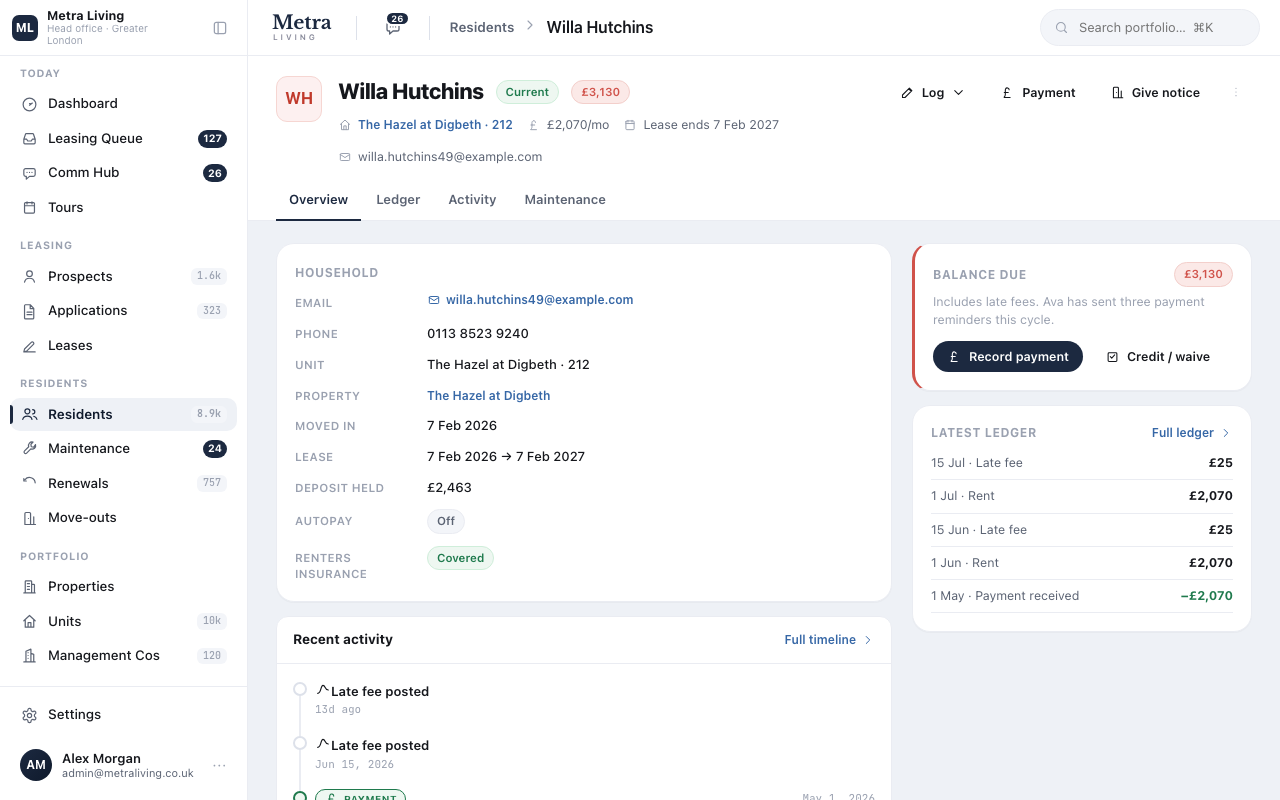Click the £2,070/mo rent text
This screenshot has width=1280, height=800.
click(x=578, y=125)
